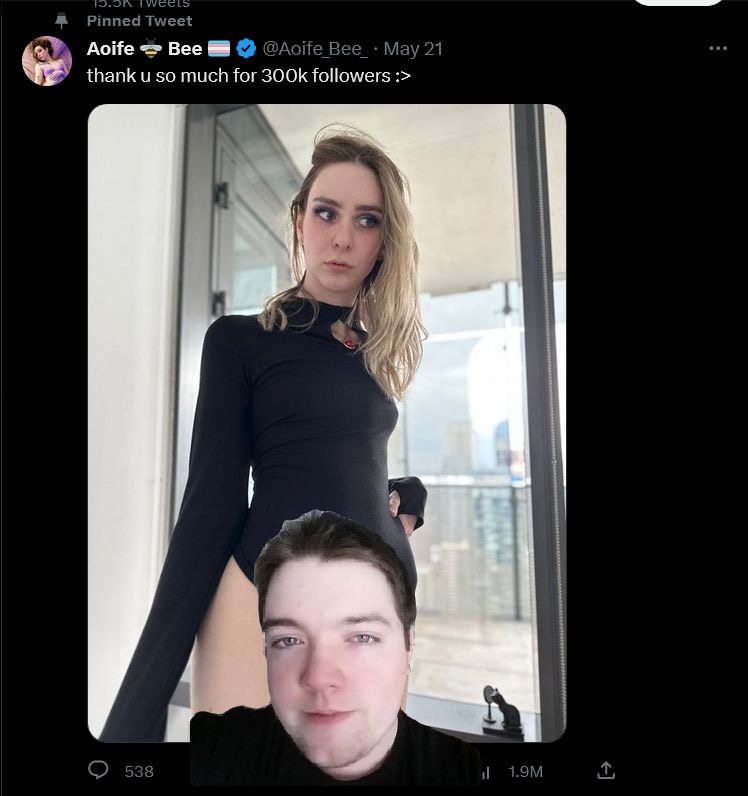Click the "15.5K Tweets" header text

(139, 4)
